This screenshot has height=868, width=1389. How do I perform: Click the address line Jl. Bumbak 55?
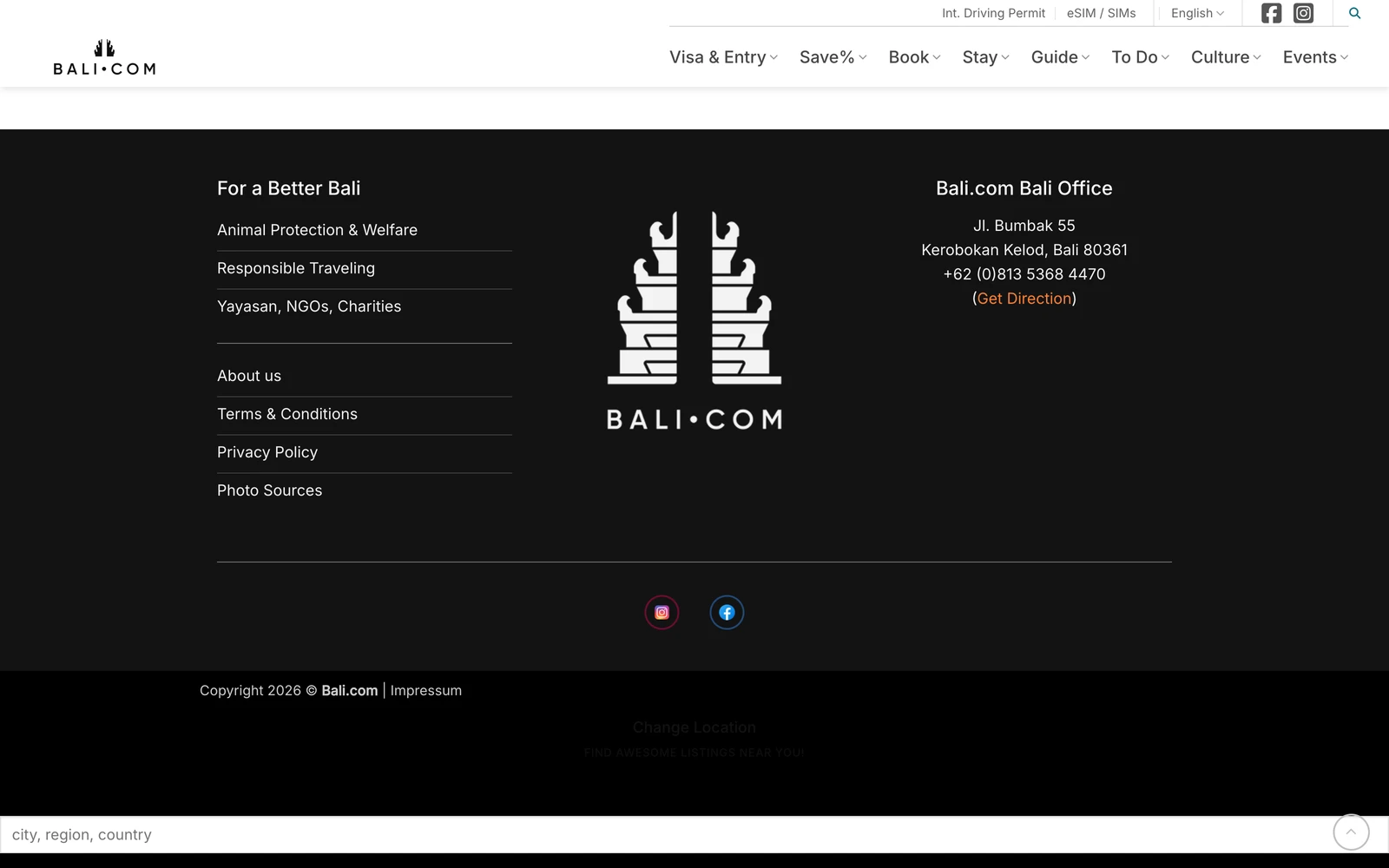tap(1024, 226)
